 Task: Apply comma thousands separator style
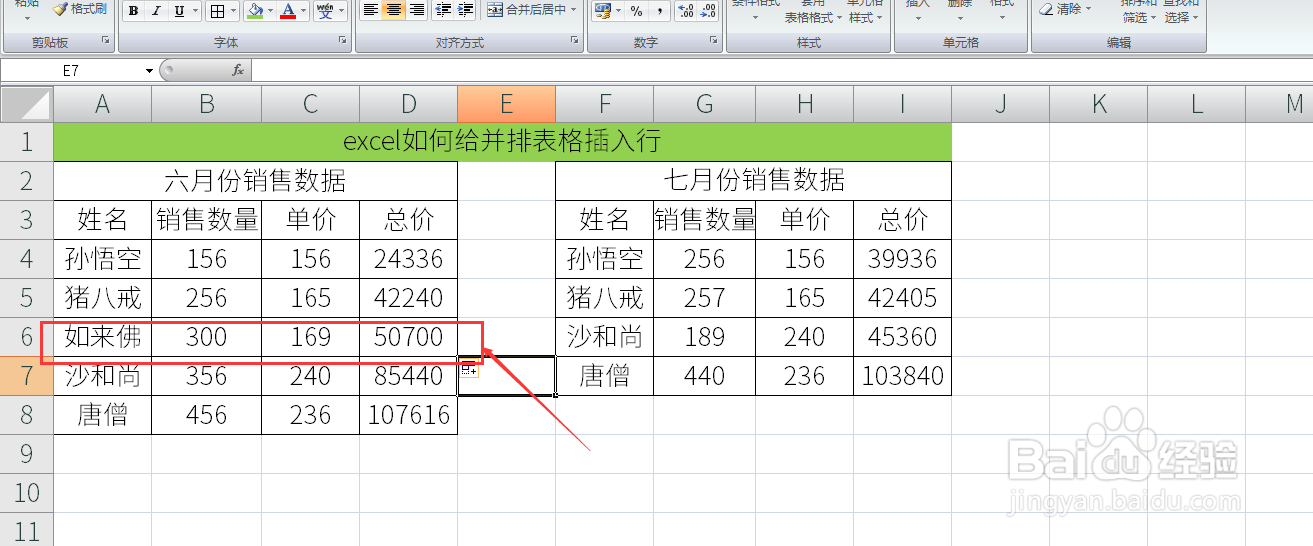659,11
